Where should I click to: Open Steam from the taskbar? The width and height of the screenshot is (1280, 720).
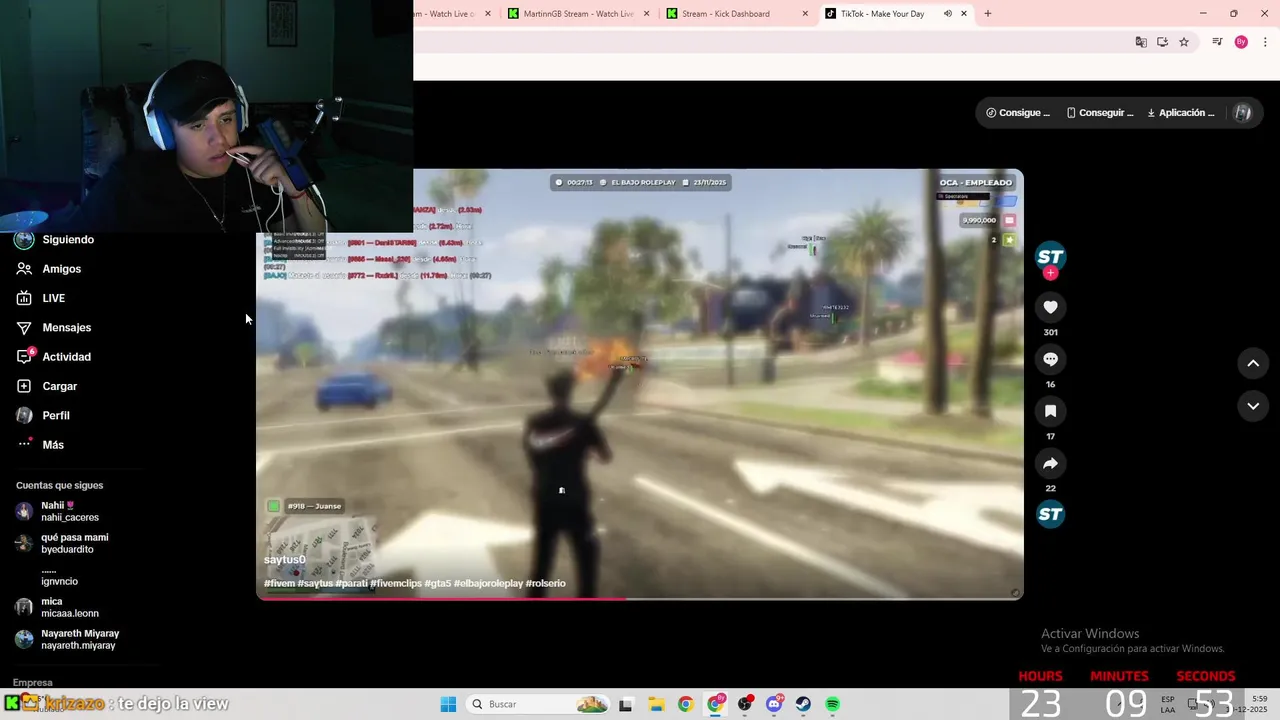(803, 705)
